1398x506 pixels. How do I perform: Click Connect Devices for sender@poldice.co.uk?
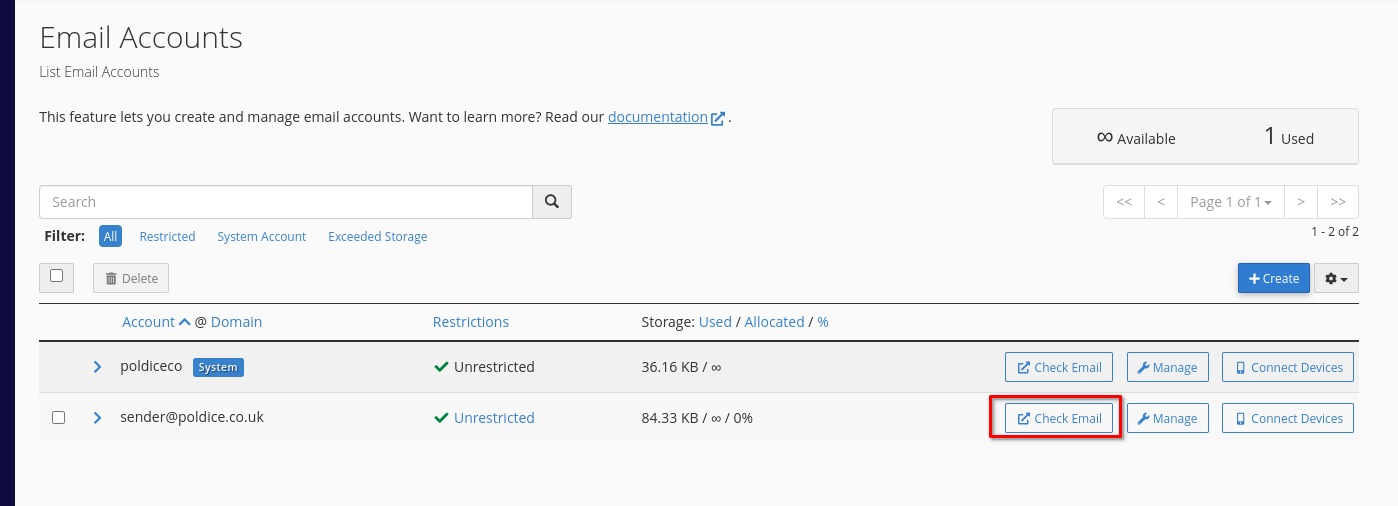[x=1287, y=418]
